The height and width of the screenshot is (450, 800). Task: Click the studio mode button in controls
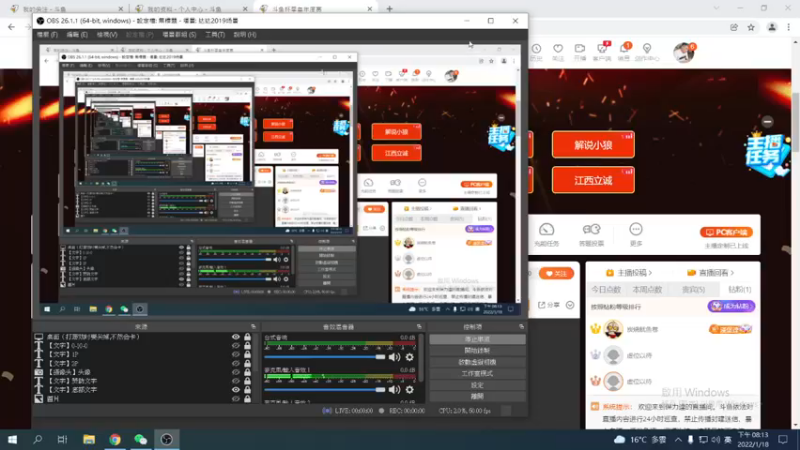[x=477, y=373]
